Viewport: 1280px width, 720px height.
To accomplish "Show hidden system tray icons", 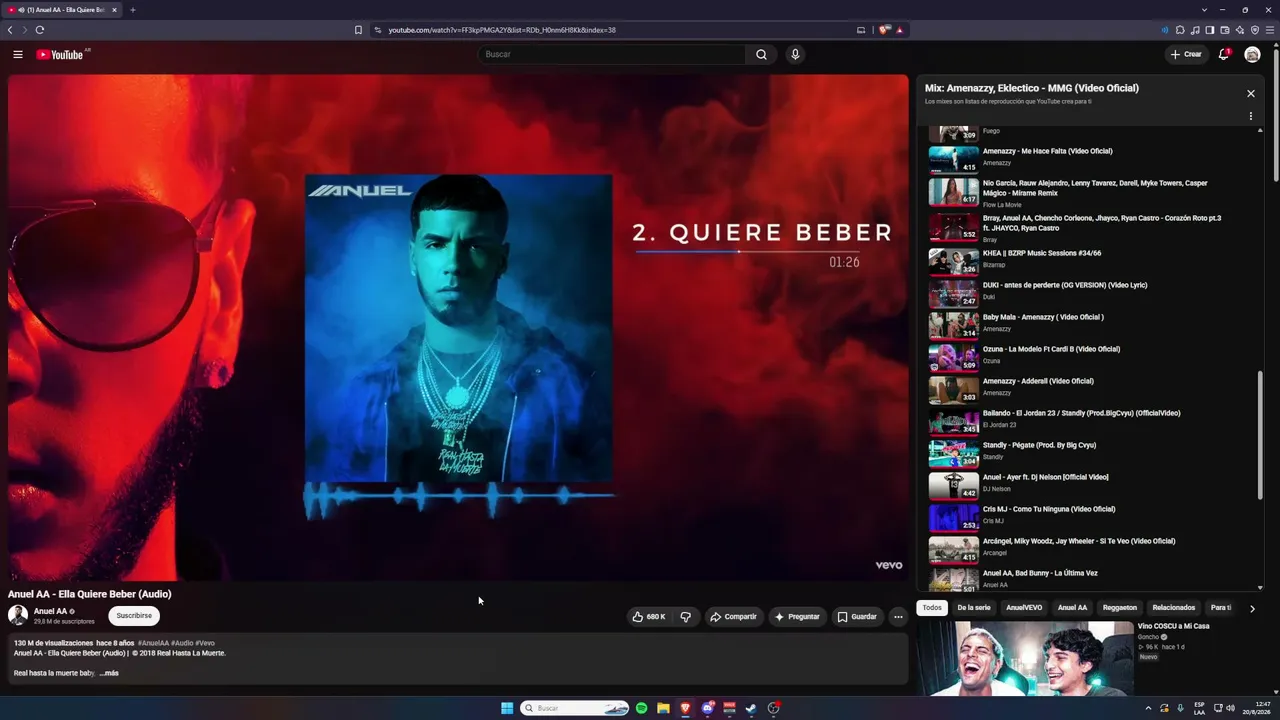I will click(1148, 708).
